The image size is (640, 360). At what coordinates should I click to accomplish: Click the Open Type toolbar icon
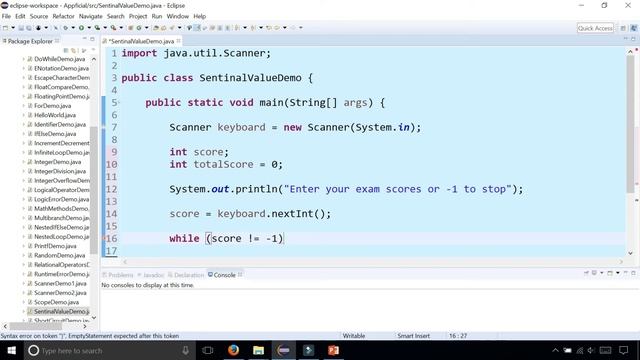pyautogui.click(x=156, y=28)
